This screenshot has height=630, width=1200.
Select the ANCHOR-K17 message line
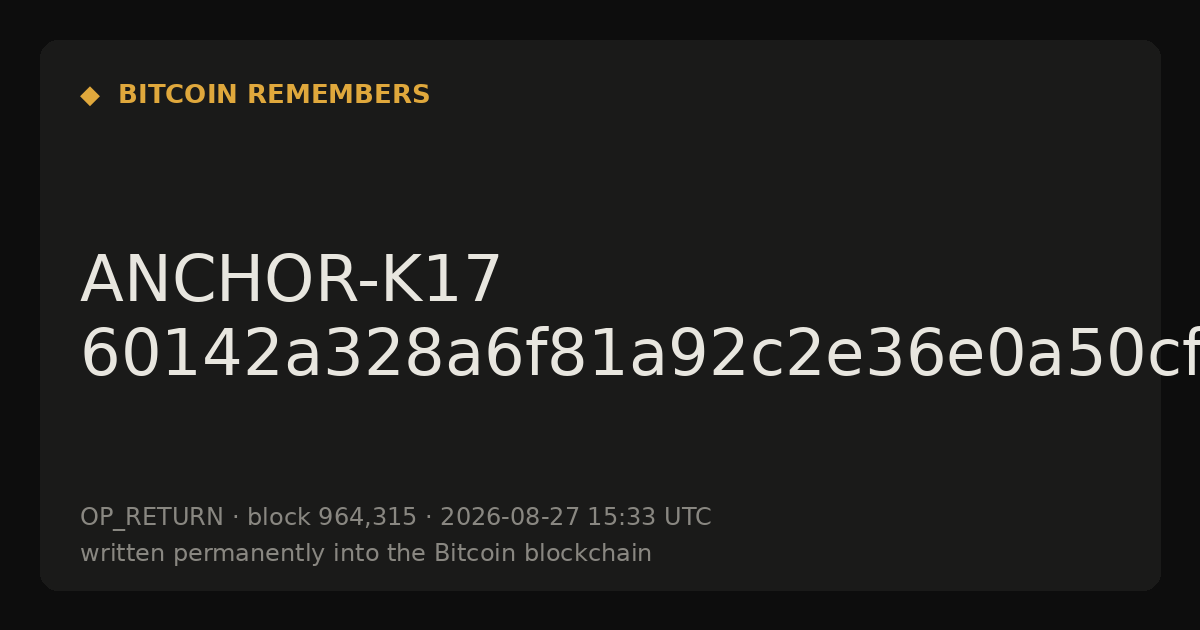pyautogui.click(x=290, y=281)
